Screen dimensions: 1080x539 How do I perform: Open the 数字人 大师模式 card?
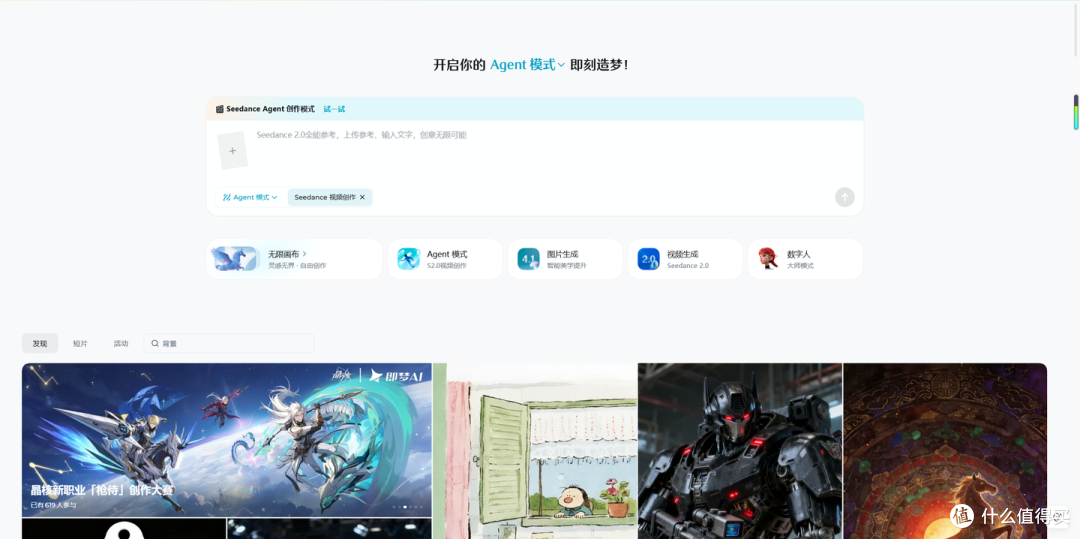[x=805, y=259]
